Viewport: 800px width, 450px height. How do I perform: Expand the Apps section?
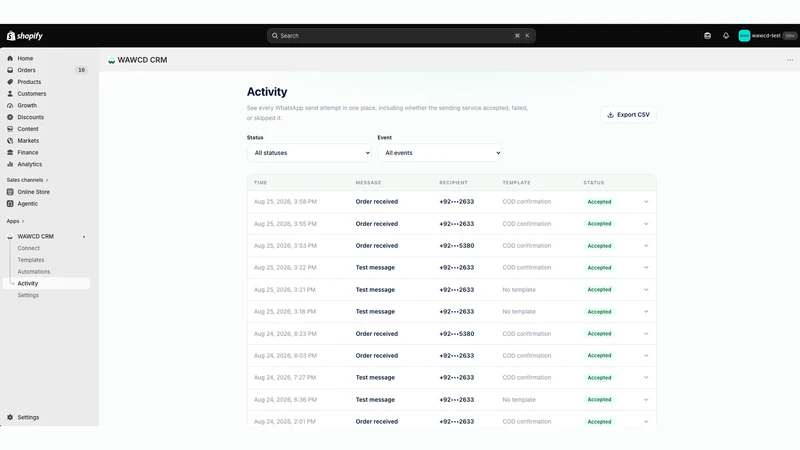pos(15,221)
